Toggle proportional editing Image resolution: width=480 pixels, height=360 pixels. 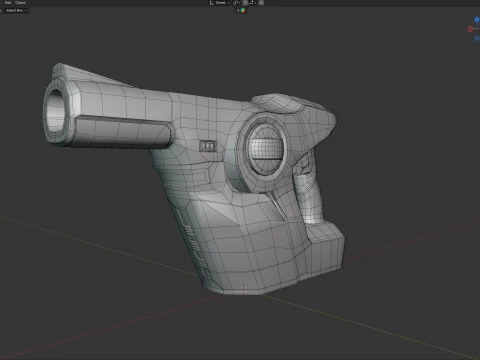pyautogui.click(x=261, y=3)
